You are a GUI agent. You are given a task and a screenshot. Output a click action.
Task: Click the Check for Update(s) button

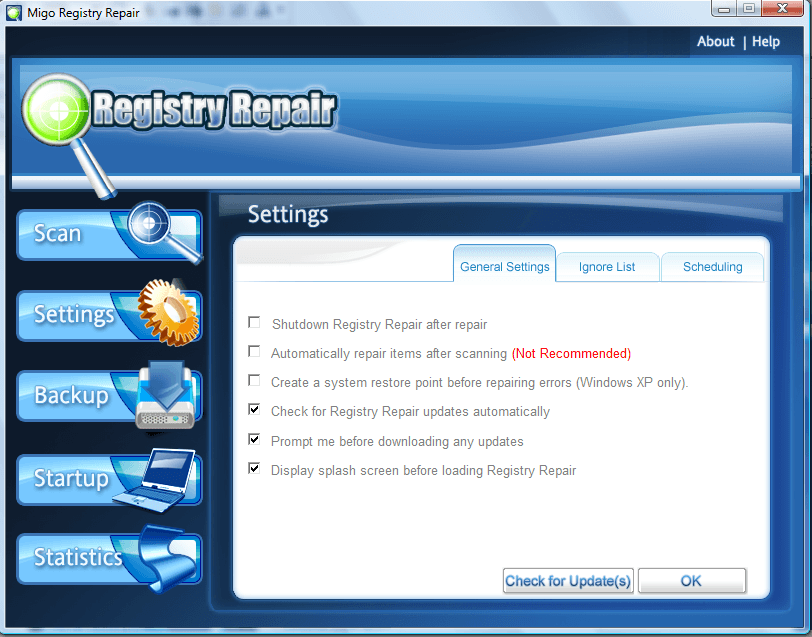pyautogui.click(x=568, y=580)
